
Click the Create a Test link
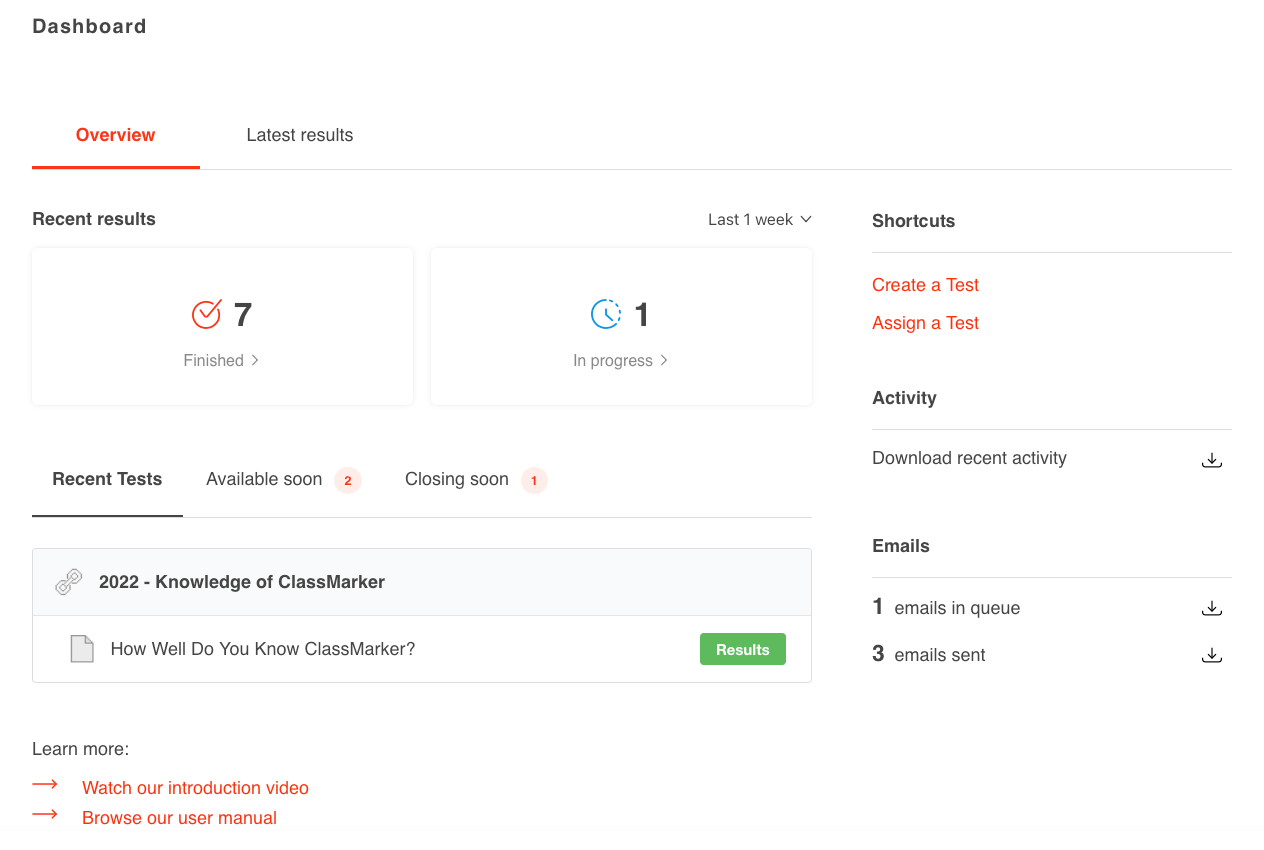(x=924, y=285)
